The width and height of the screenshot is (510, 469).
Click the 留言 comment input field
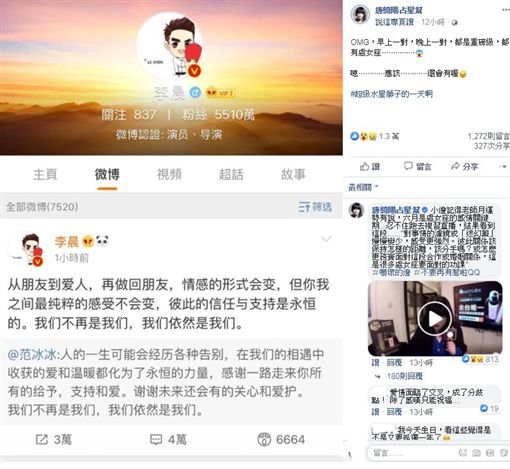click(x=413, y=453)
